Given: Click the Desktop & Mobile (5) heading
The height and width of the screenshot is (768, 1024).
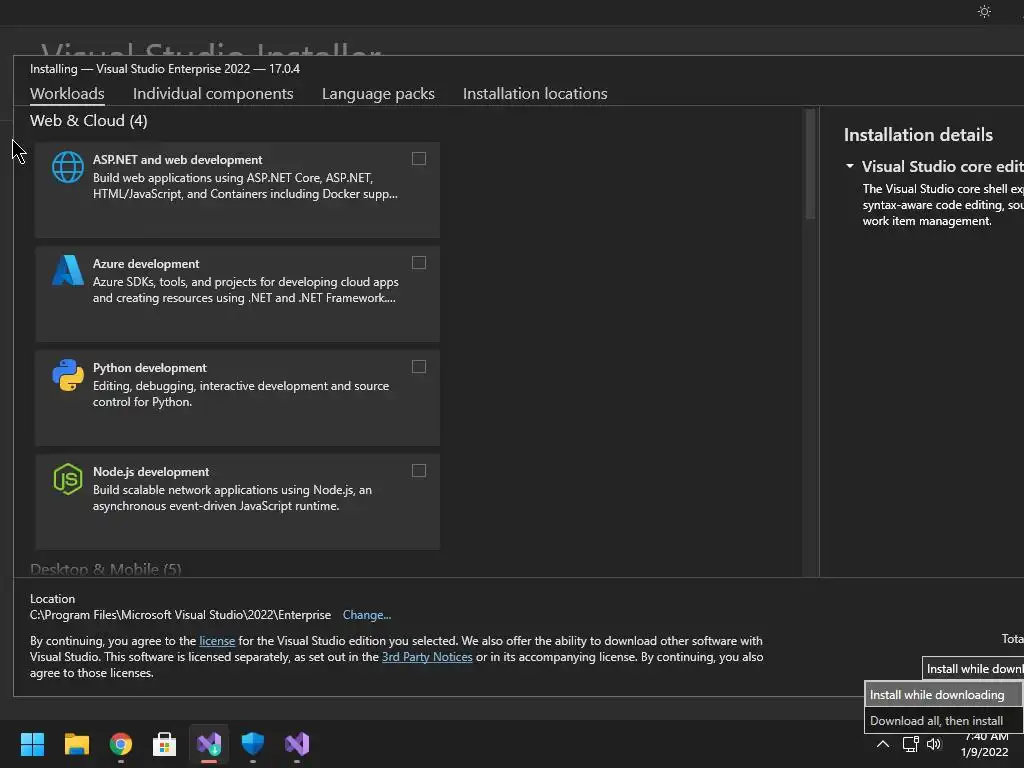Looking at the screenshot, I should [106, 569].
